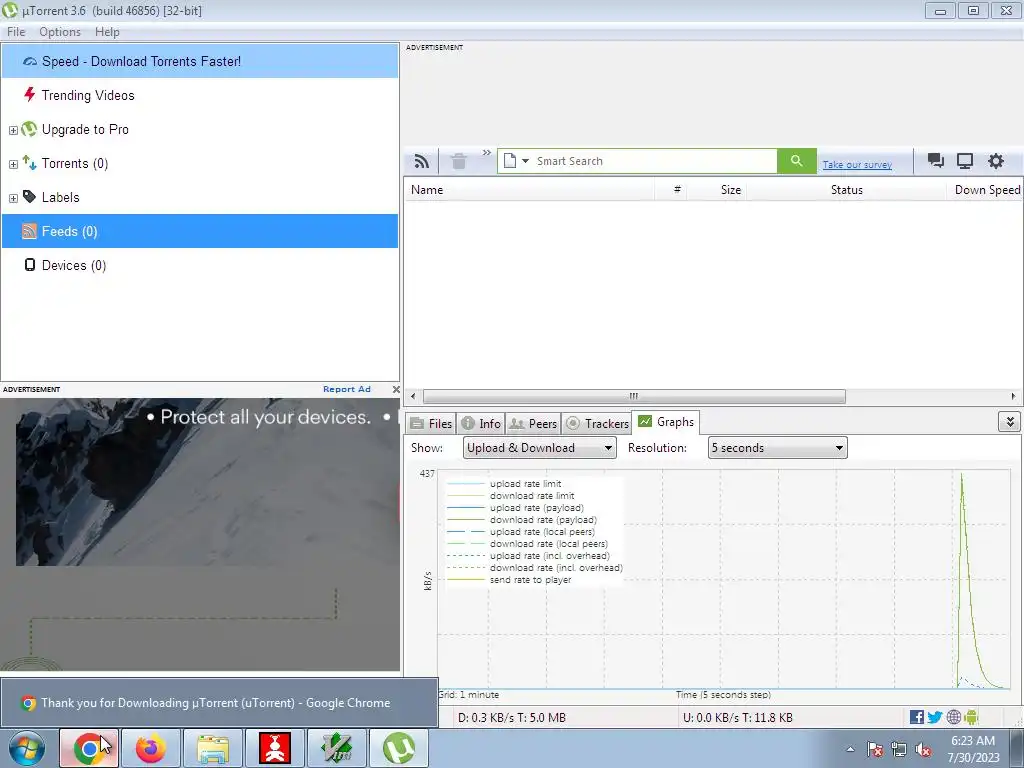This screenshot has width=1024, height=768.
Task: Switch to the Trackers tab
Action: (597, 424)
